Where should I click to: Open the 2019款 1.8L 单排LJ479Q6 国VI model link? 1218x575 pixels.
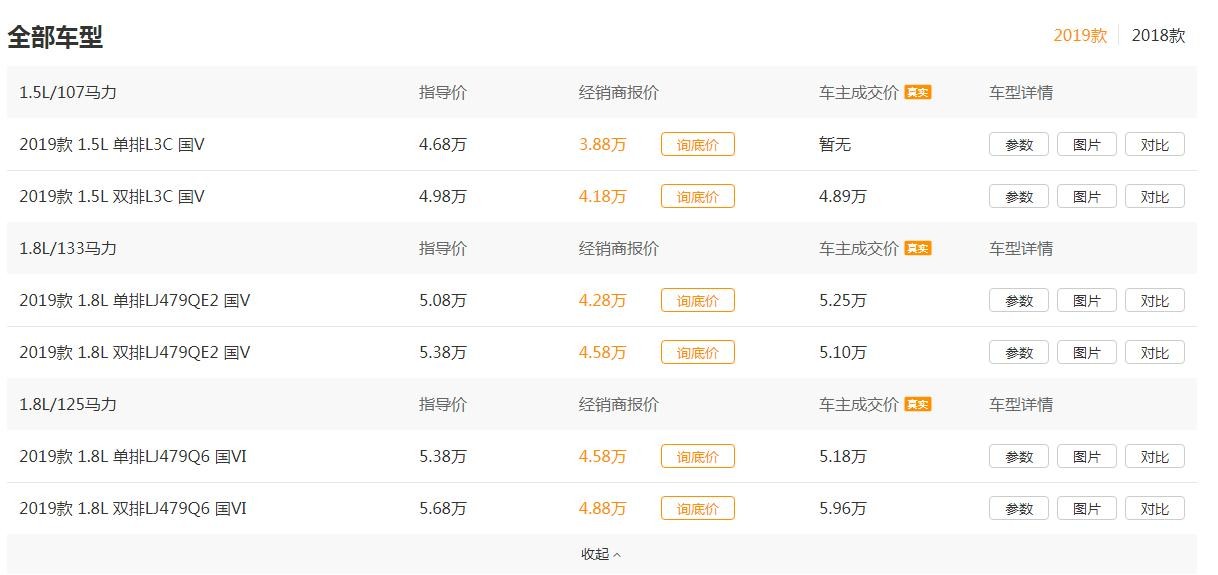(133, 457)
